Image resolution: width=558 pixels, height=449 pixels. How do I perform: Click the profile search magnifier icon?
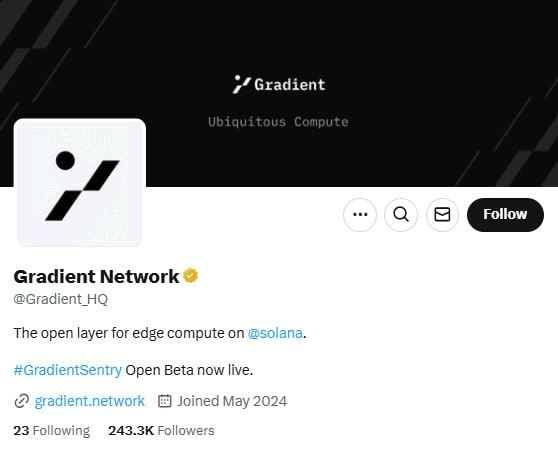pyautogui.click(x=401, y=215)
